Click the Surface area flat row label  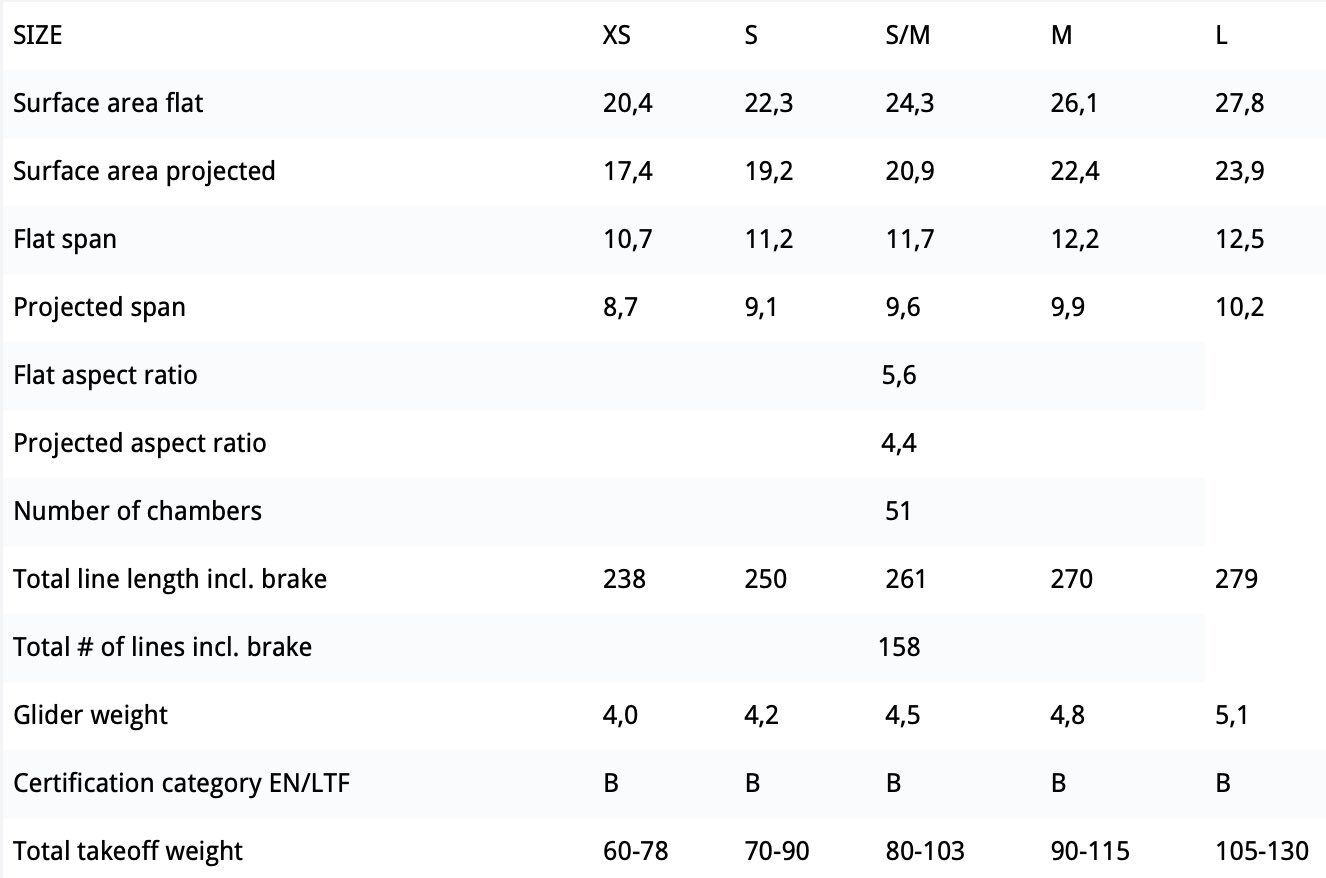(108, 103)
